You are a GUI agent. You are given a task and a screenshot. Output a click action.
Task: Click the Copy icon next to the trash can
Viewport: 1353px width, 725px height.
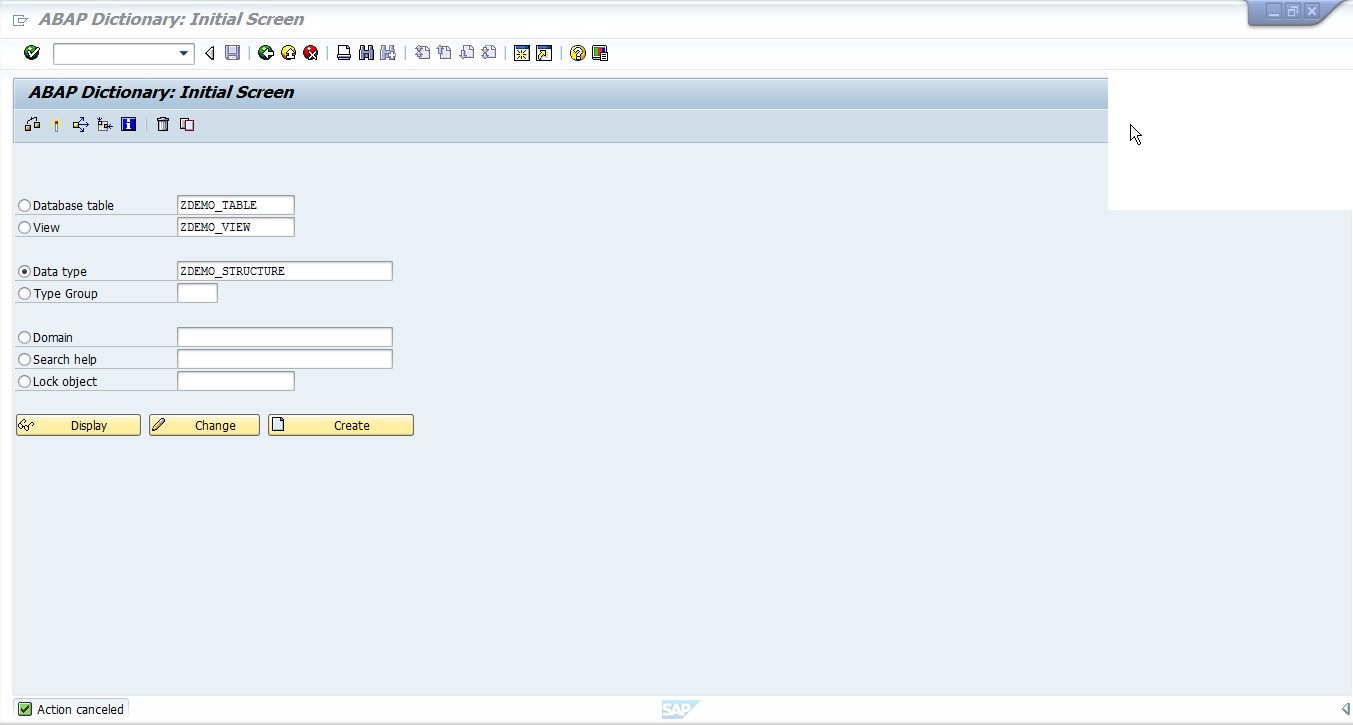187,124
